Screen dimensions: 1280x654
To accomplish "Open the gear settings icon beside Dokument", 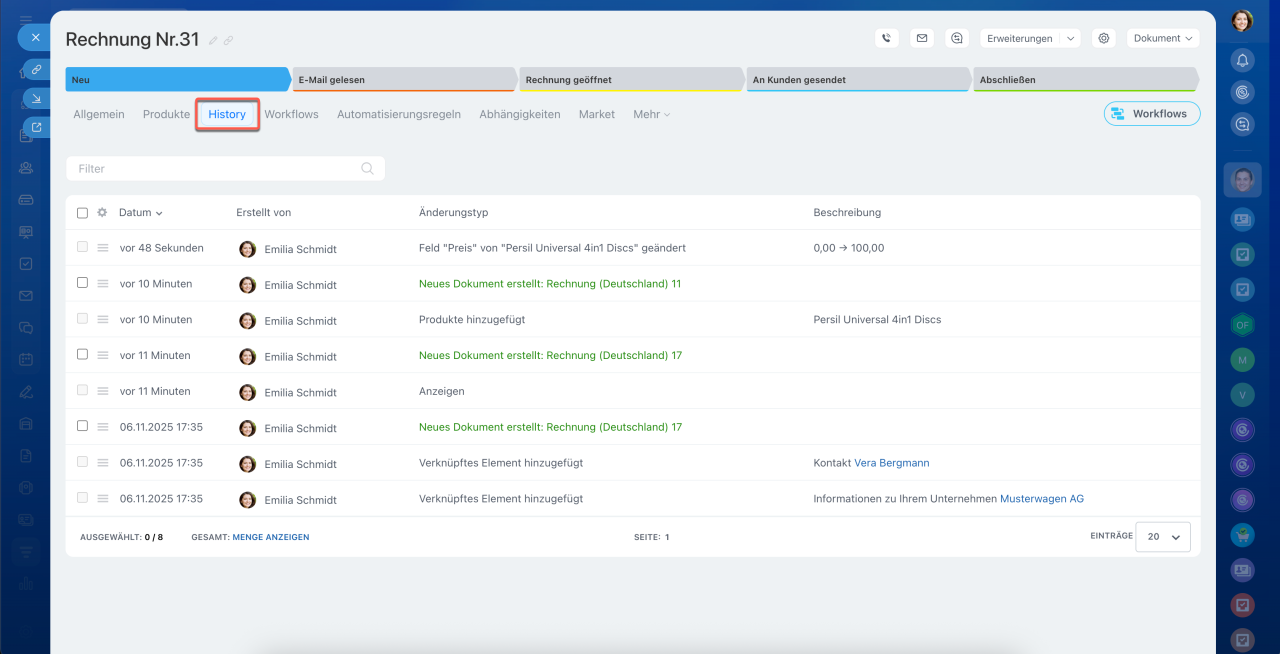I will [x=1104, y=38].
